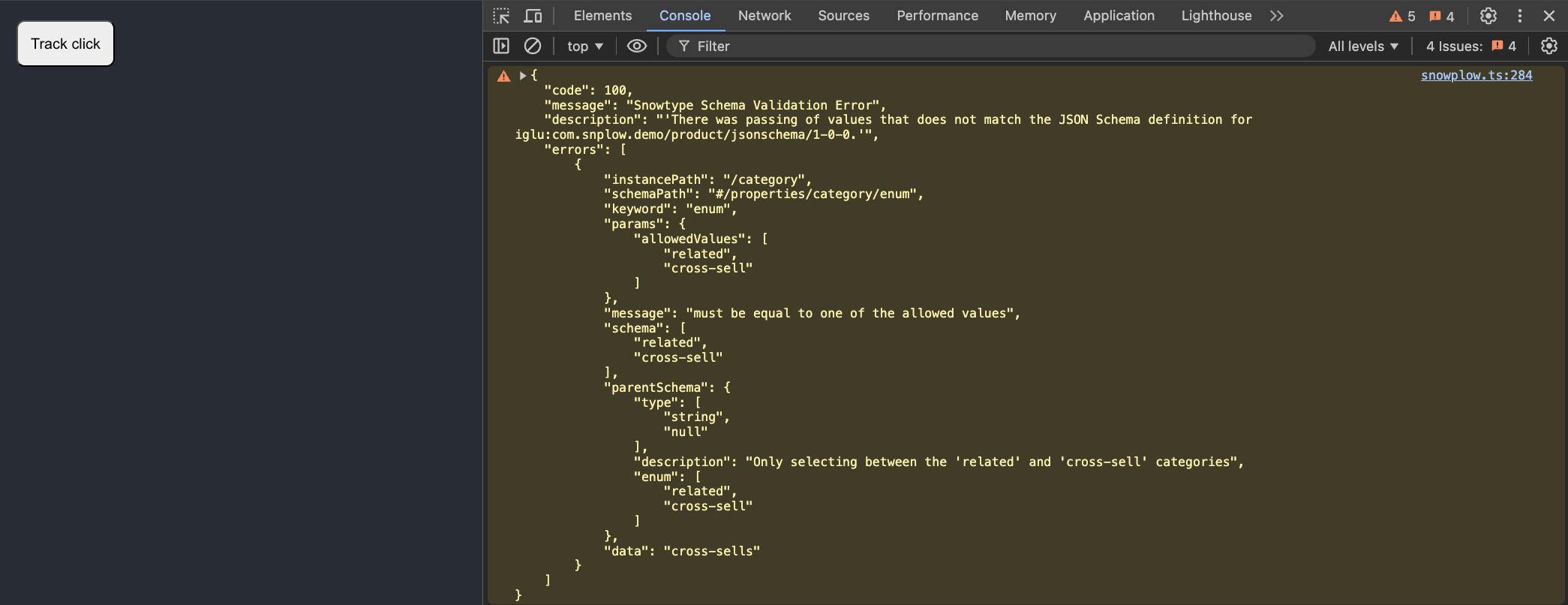1568x605 pixels.
Task: Click the "Snowtype Schema Validation Error" message line
Action: pyautogui.click(x=715, y=105)
